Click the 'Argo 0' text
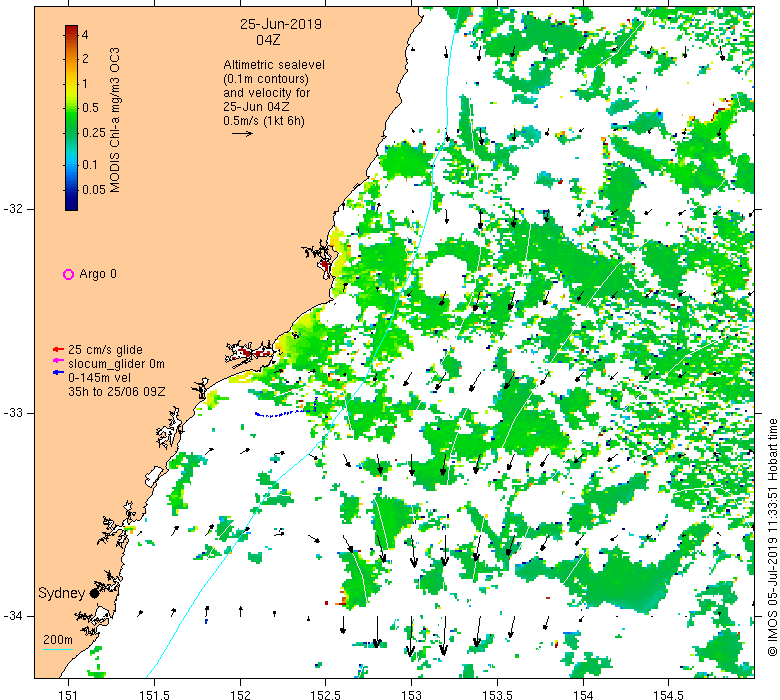 pyautogui.click(x=98, y=274)
